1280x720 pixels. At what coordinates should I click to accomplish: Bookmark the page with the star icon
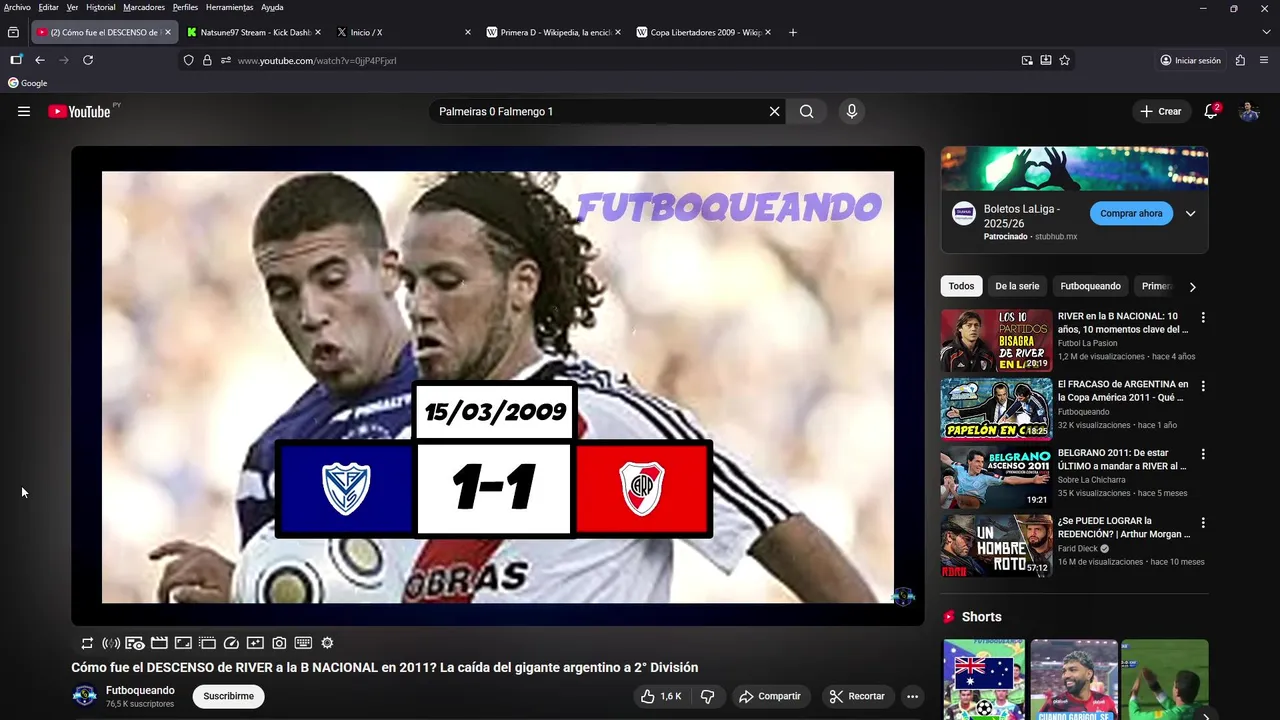click(1064, 60)
